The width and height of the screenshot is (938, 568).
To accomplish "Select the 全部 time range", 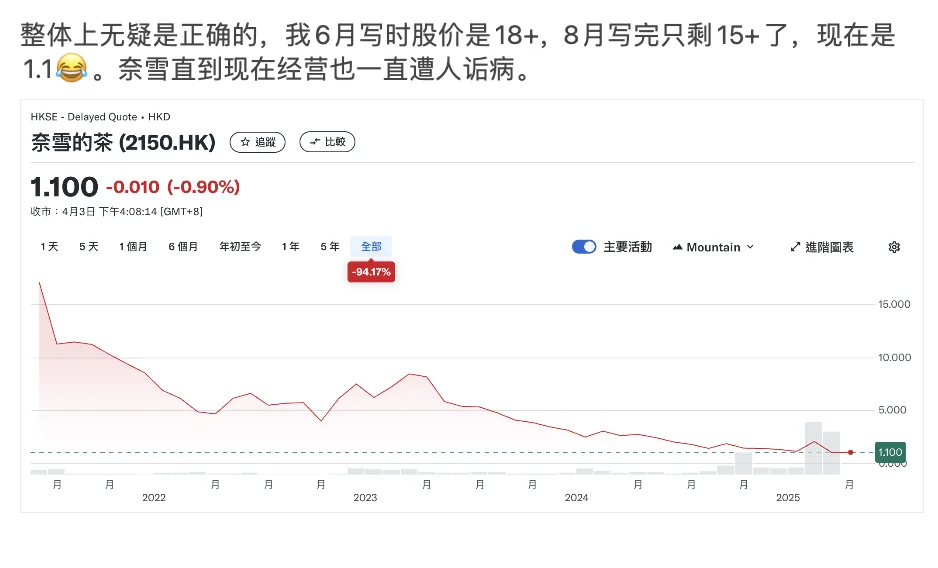I will (371, 247).
